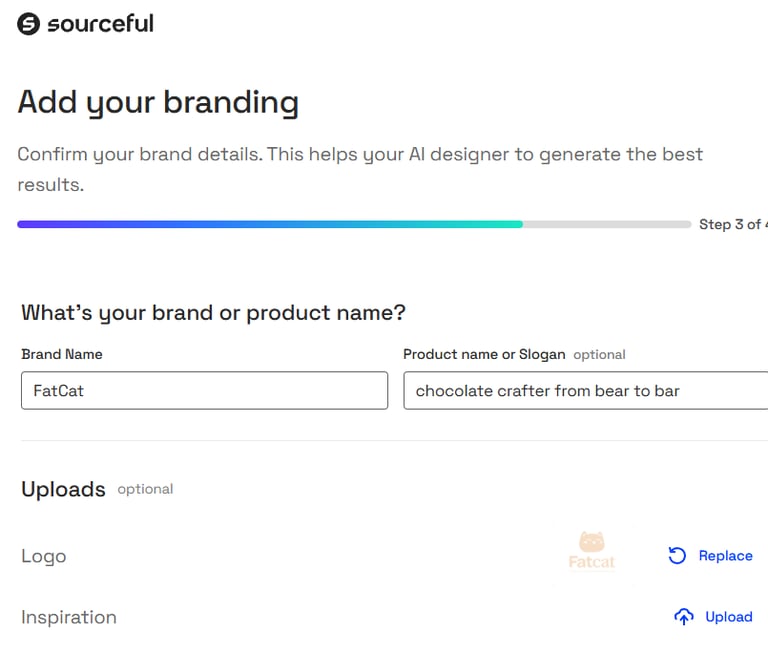Click the cloud upload arrow icon
This screenshot has width=768, height=653.
click(x=684, y=617)
